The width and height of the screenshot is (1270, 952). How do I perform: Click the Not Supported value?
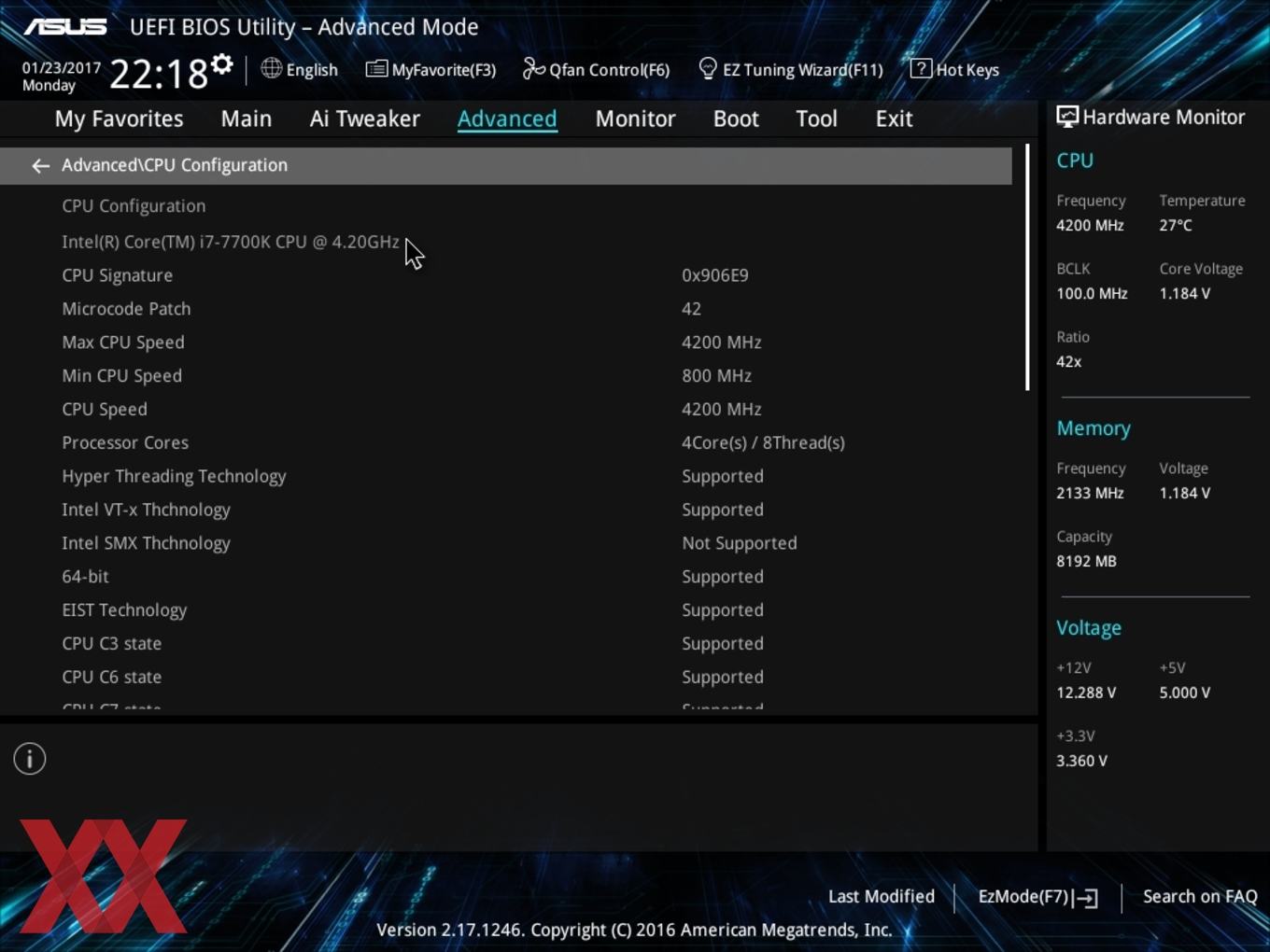[740, 543]
